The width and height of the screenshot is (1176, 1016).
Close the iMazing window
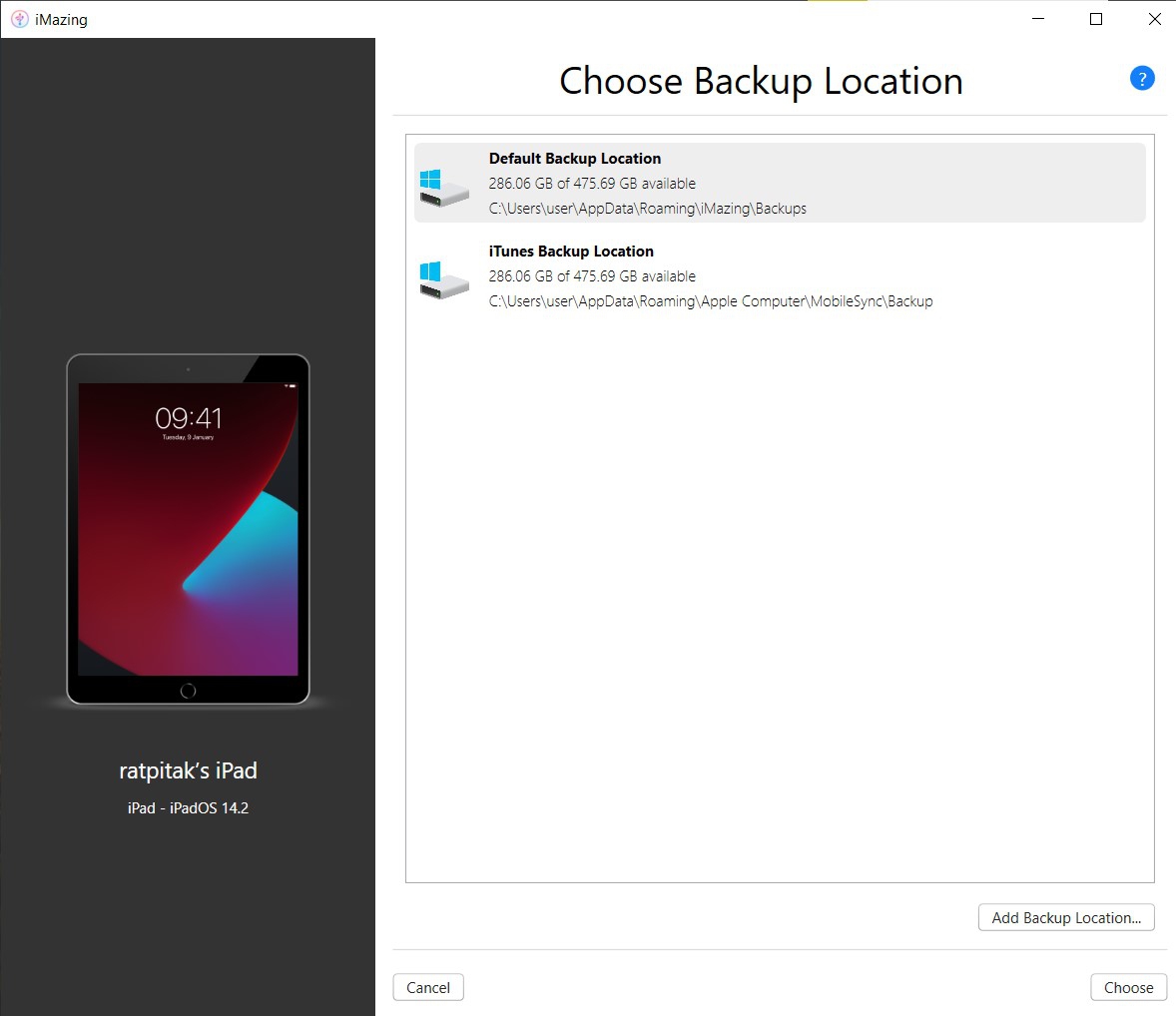(x=1154, y=19)
